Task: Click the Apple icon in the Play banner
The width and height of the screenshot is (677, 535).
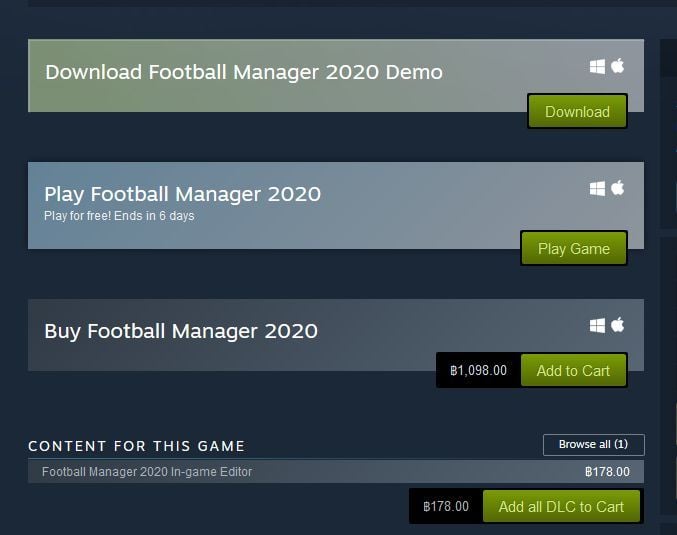Action: point(617,188)
